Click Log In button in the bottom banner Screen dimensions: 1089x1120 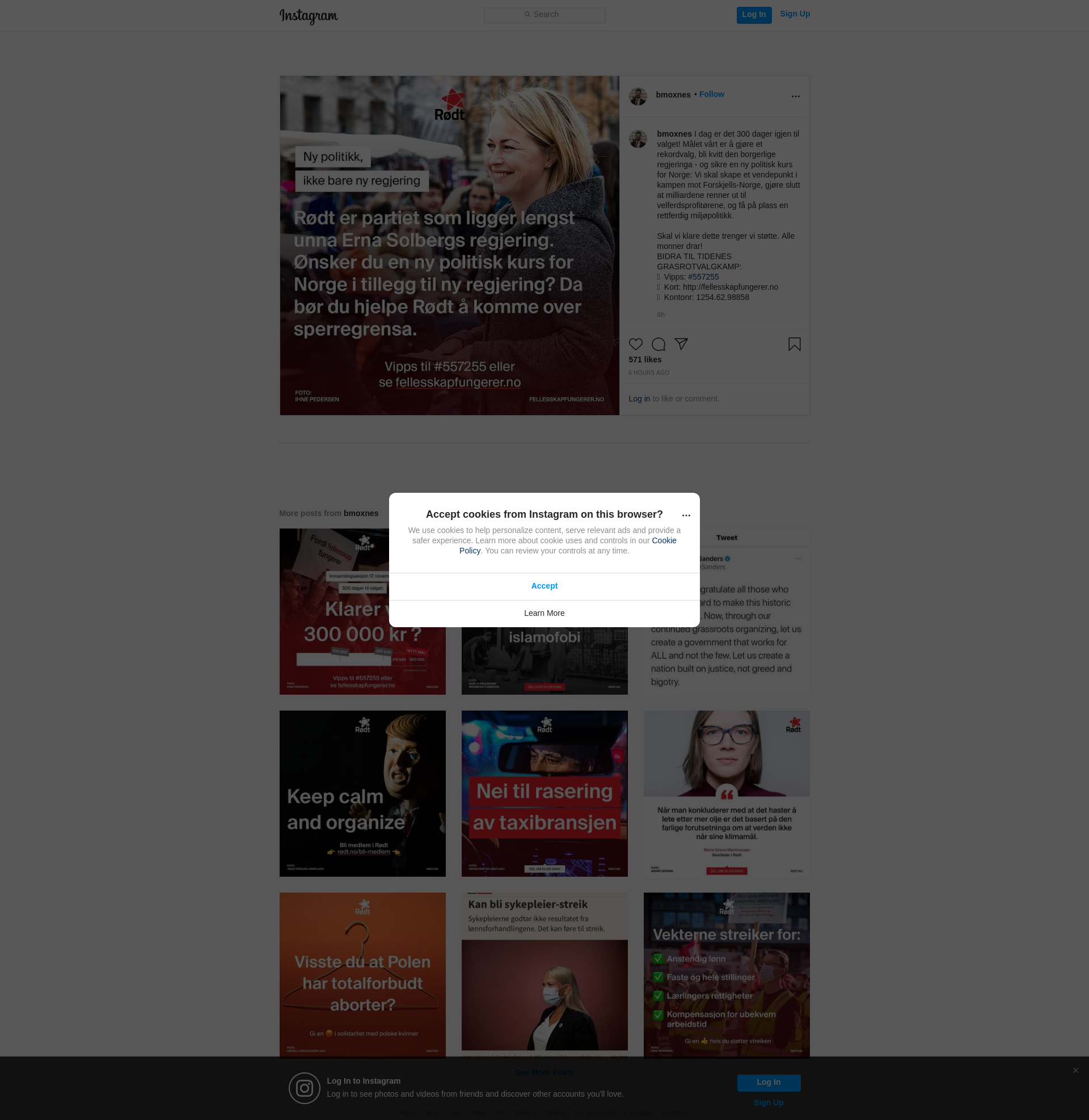pos(768,1083)
